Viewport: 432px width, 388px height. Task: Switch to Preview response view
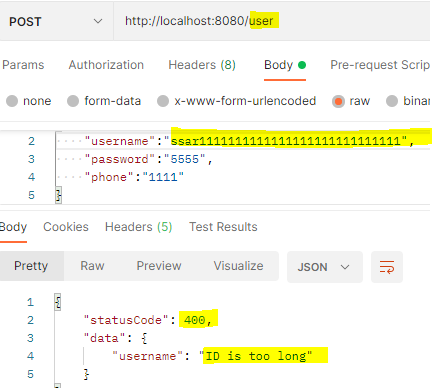(159, 266)
